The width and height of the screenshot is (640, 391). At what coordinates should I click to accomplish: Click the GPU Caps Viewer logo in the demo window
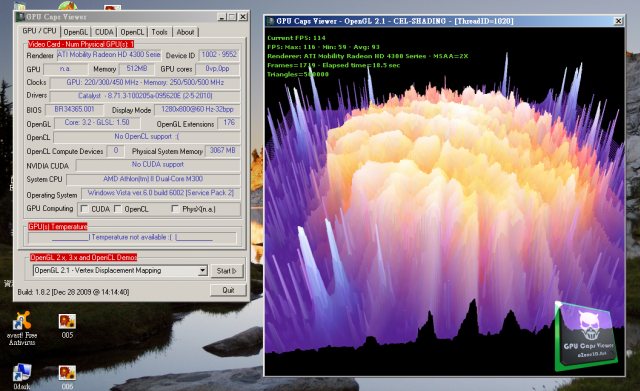point(586,335)
